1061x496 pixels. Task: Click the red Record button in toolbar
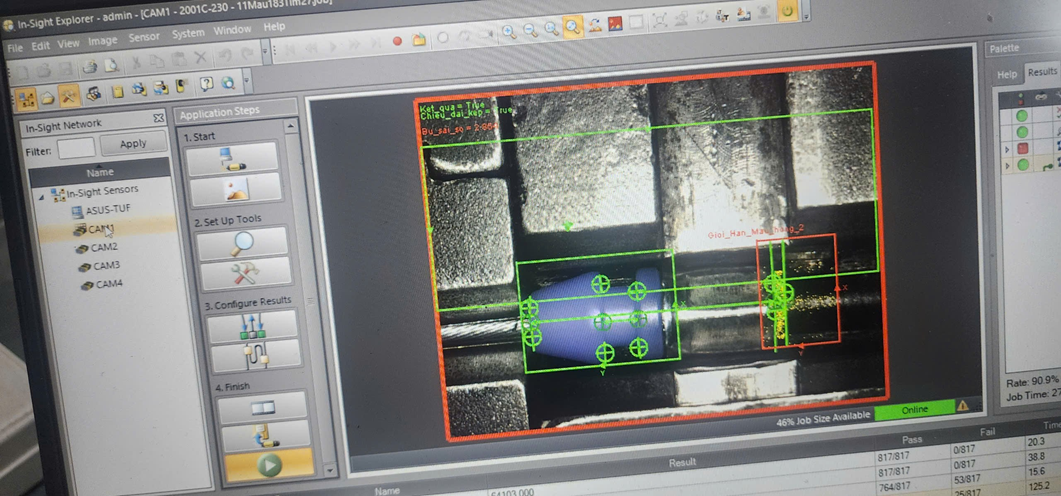click(397, 40)
